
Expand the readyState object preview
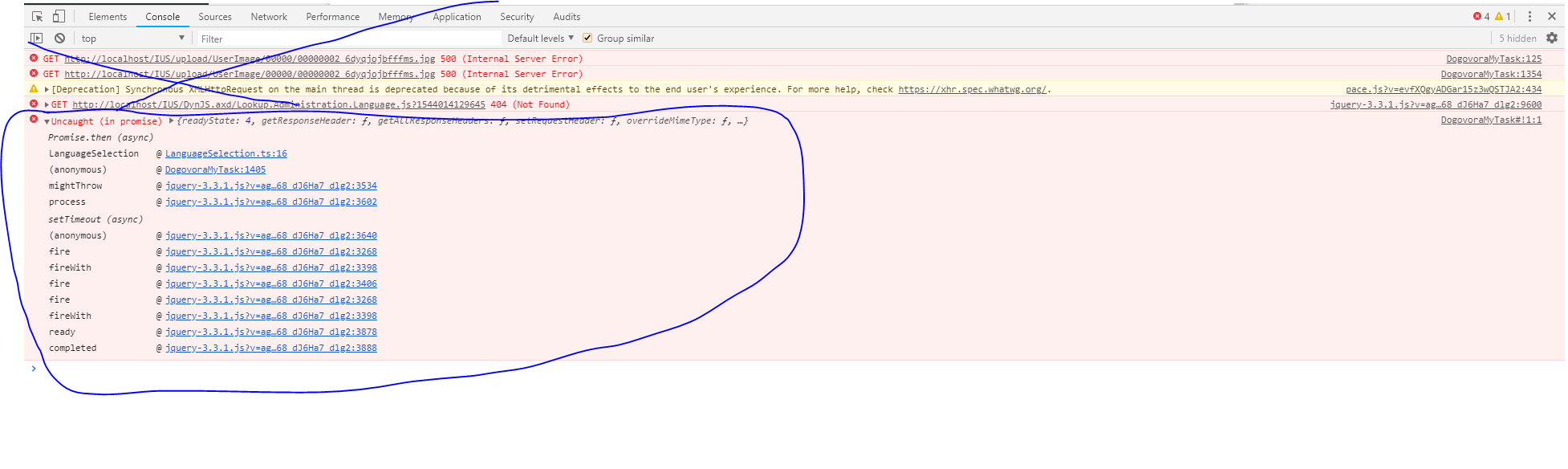click(x=171, y=120)
